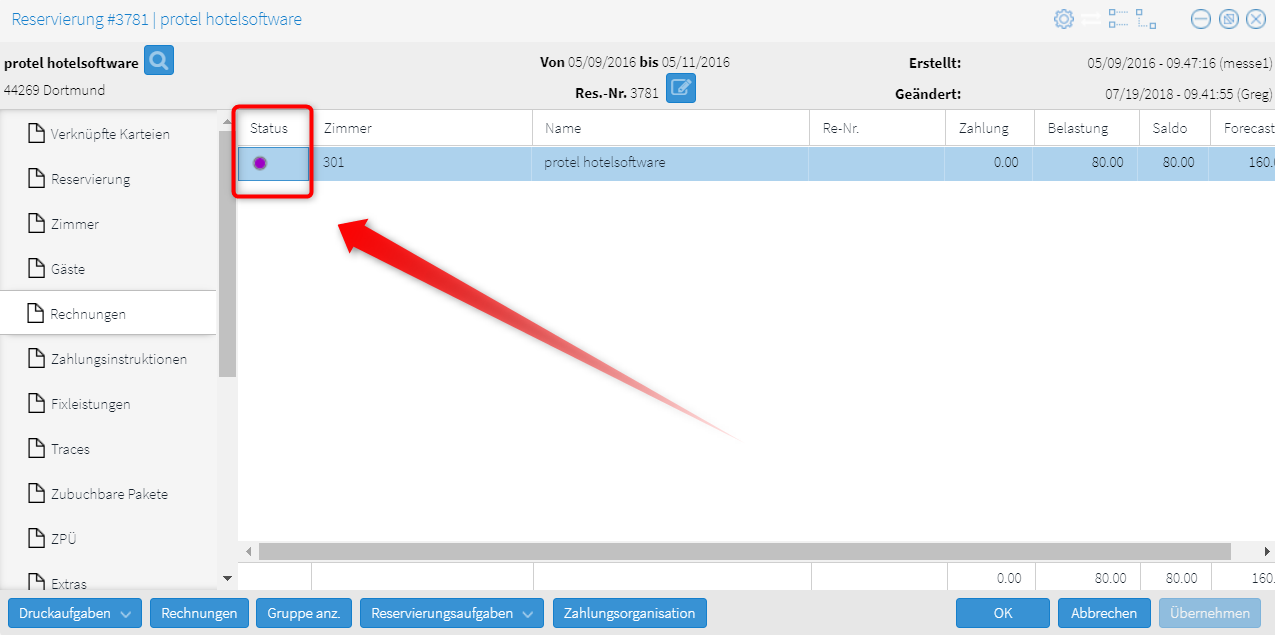1275x635 pixels.
Task: Confirm with the OK button
Action: (x=1002, y=613)
